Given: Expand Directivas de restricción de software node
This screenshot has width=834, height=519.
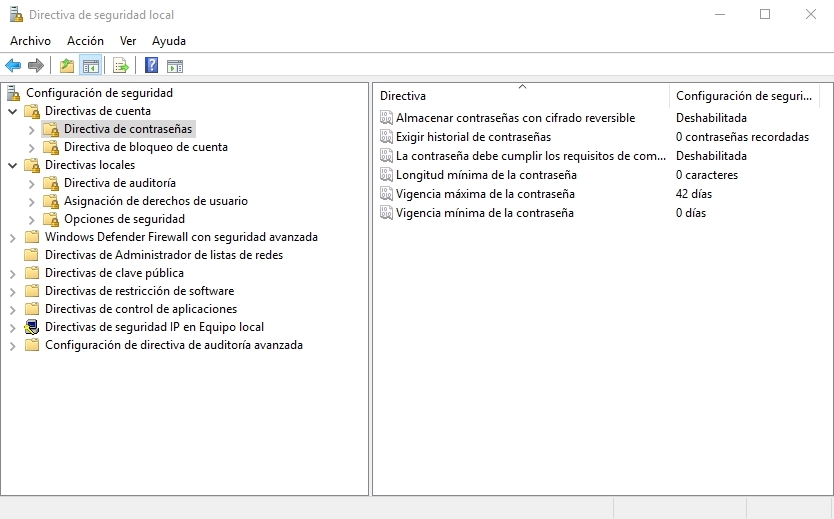Looking at the screenshot, I should click(x=12, y=291).
